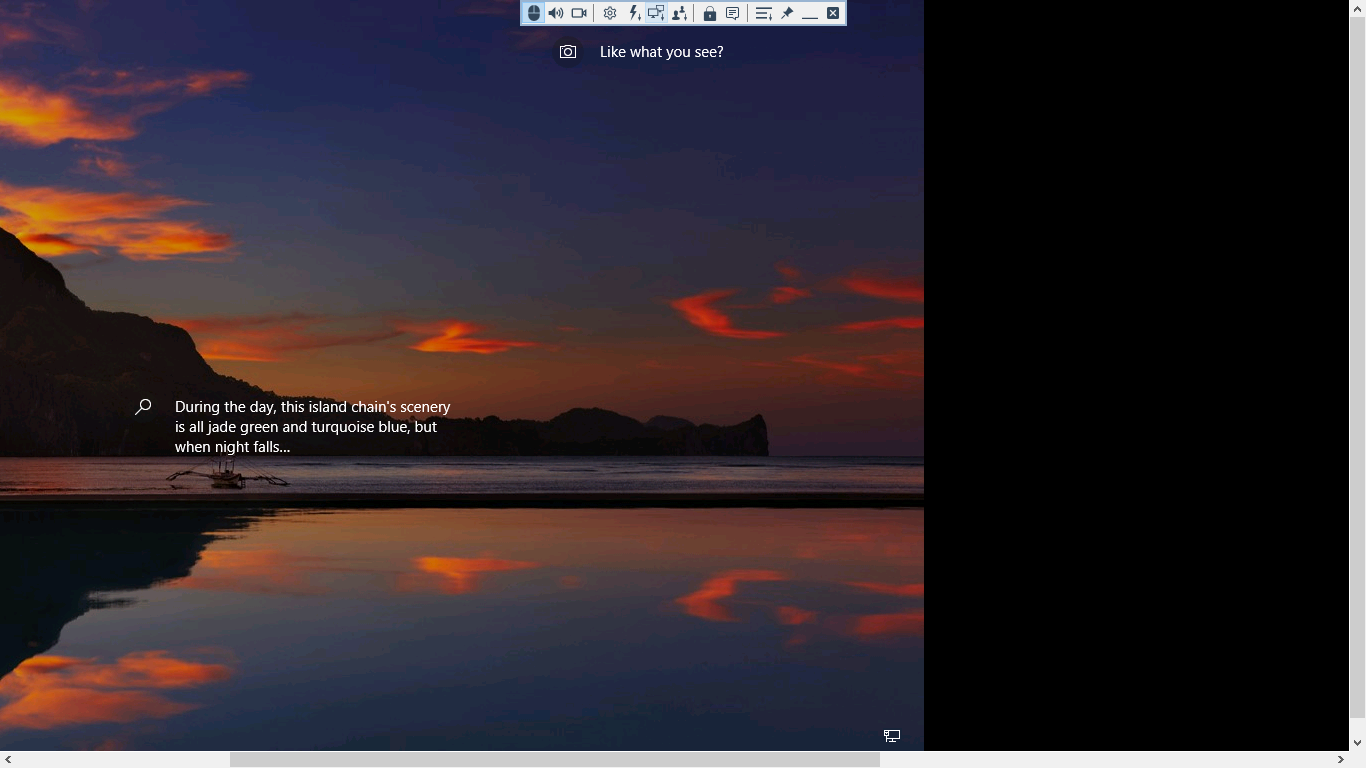Viewport: 1366px width, 768px height.
Task: Open the users dropdown in toolbar
Action: 680,13
